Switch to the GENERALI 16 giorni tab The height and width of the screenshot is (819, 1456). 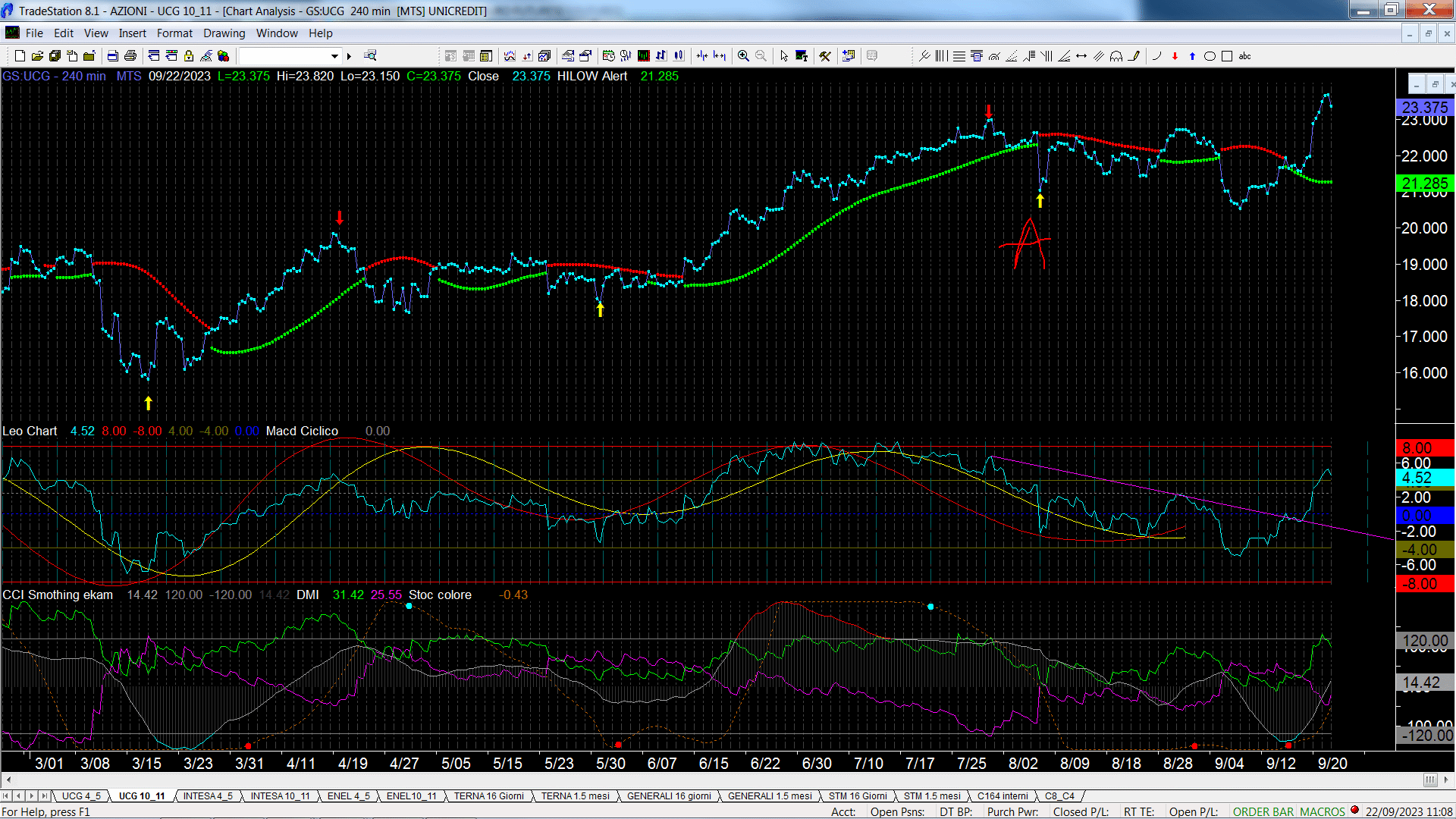(x=669, y=796)
